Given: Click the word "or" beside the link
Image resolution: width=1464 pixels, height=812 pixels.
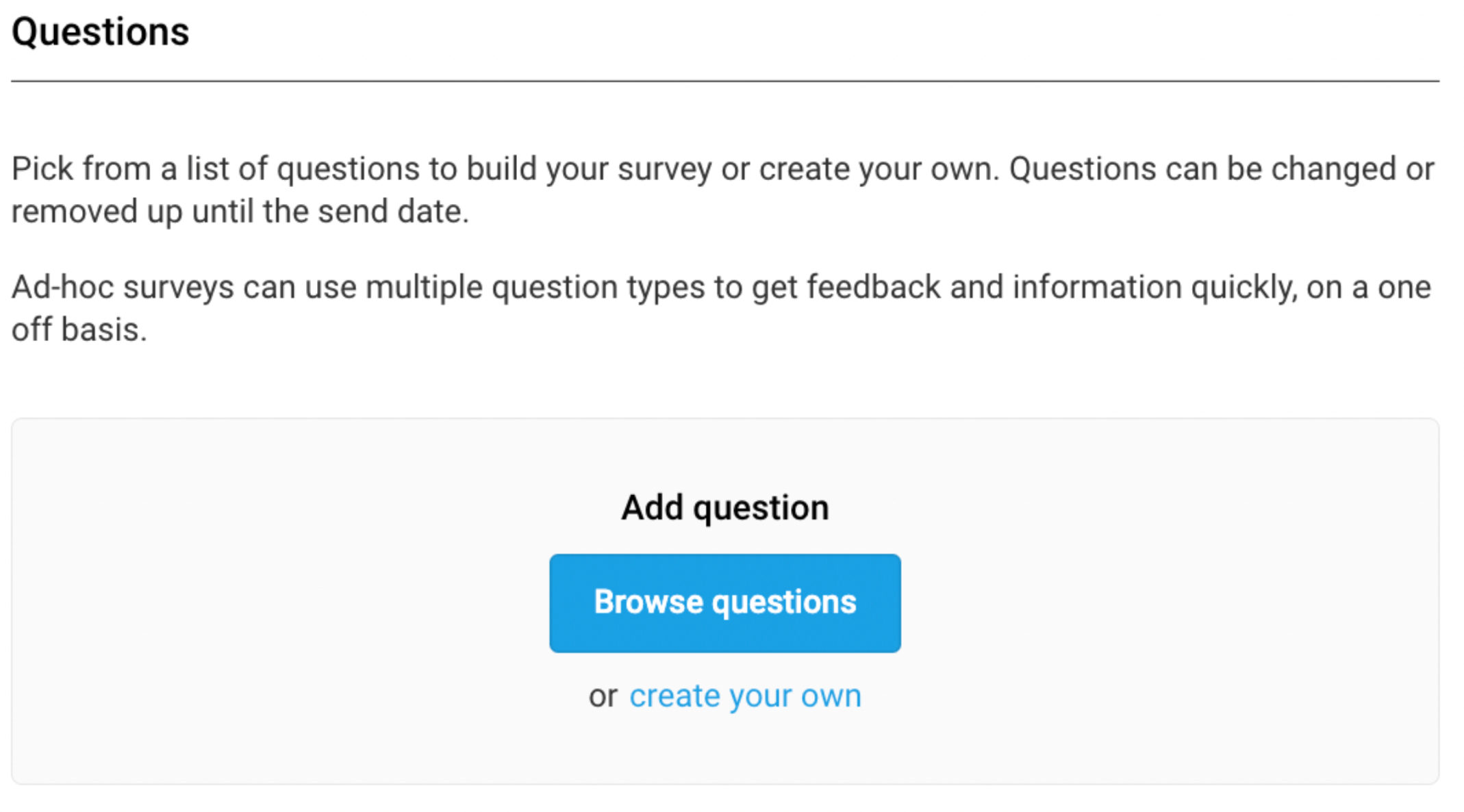Looking at the screenshot, I should pos(603,696).
